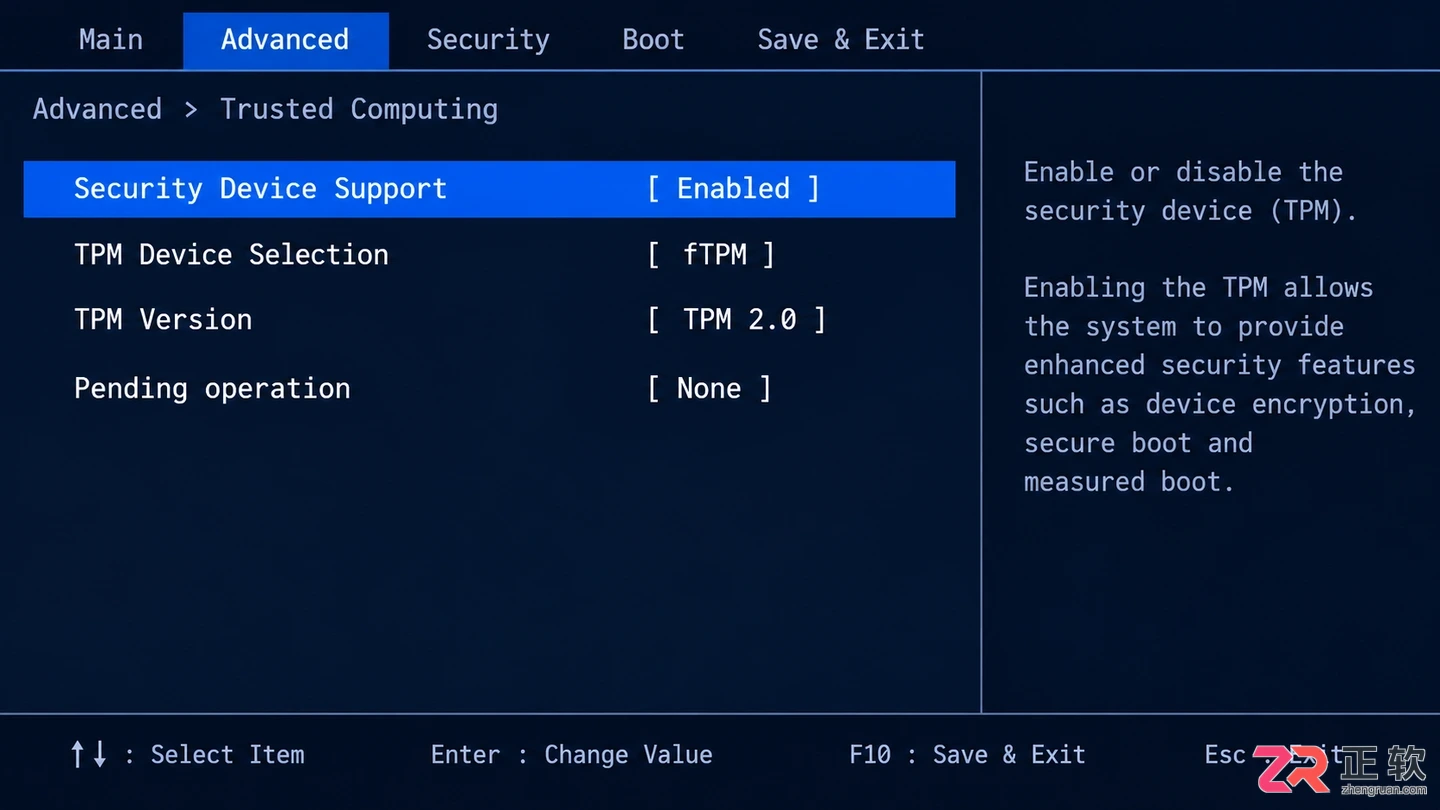Viewport: 1440px width, 810px height.
Task: Select the Security Device Support label
Action: tap(260, 190)
